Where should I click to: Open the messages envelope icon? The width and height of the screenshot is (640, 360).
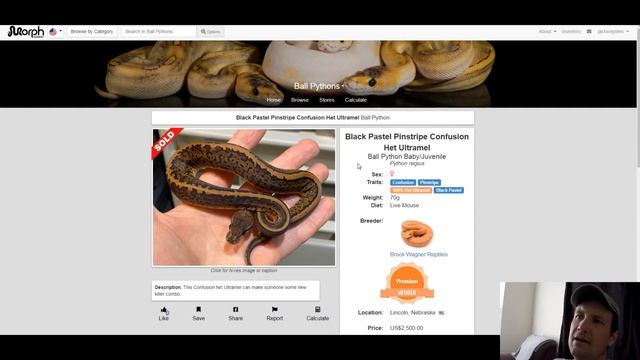click(589, 31)
